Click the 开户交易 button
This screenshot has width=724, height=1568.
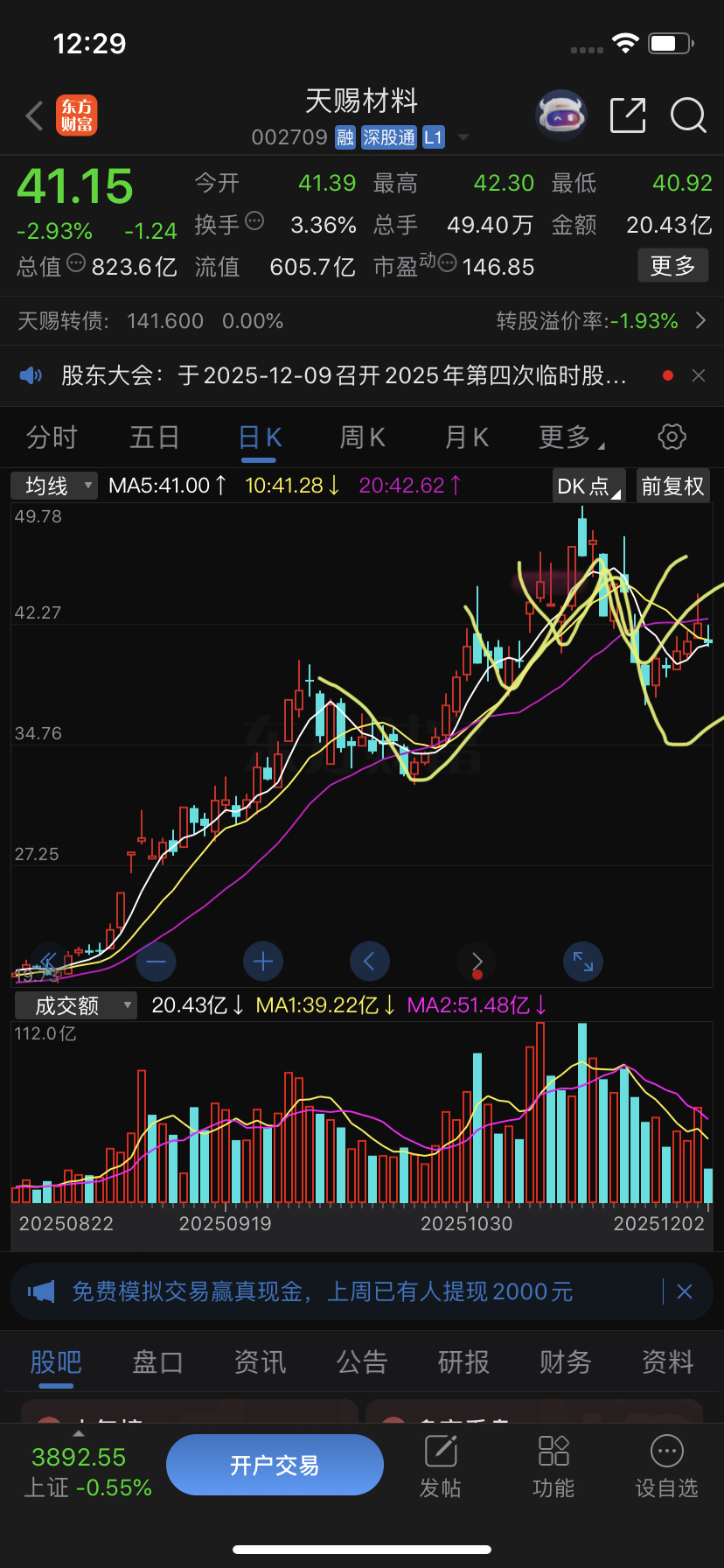tap(275, 1465)
